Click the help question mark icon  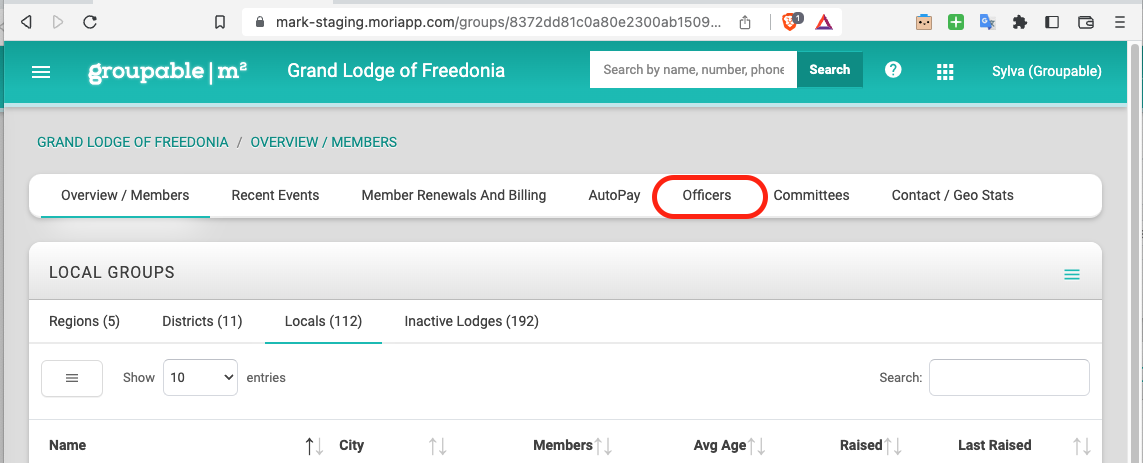893,70
